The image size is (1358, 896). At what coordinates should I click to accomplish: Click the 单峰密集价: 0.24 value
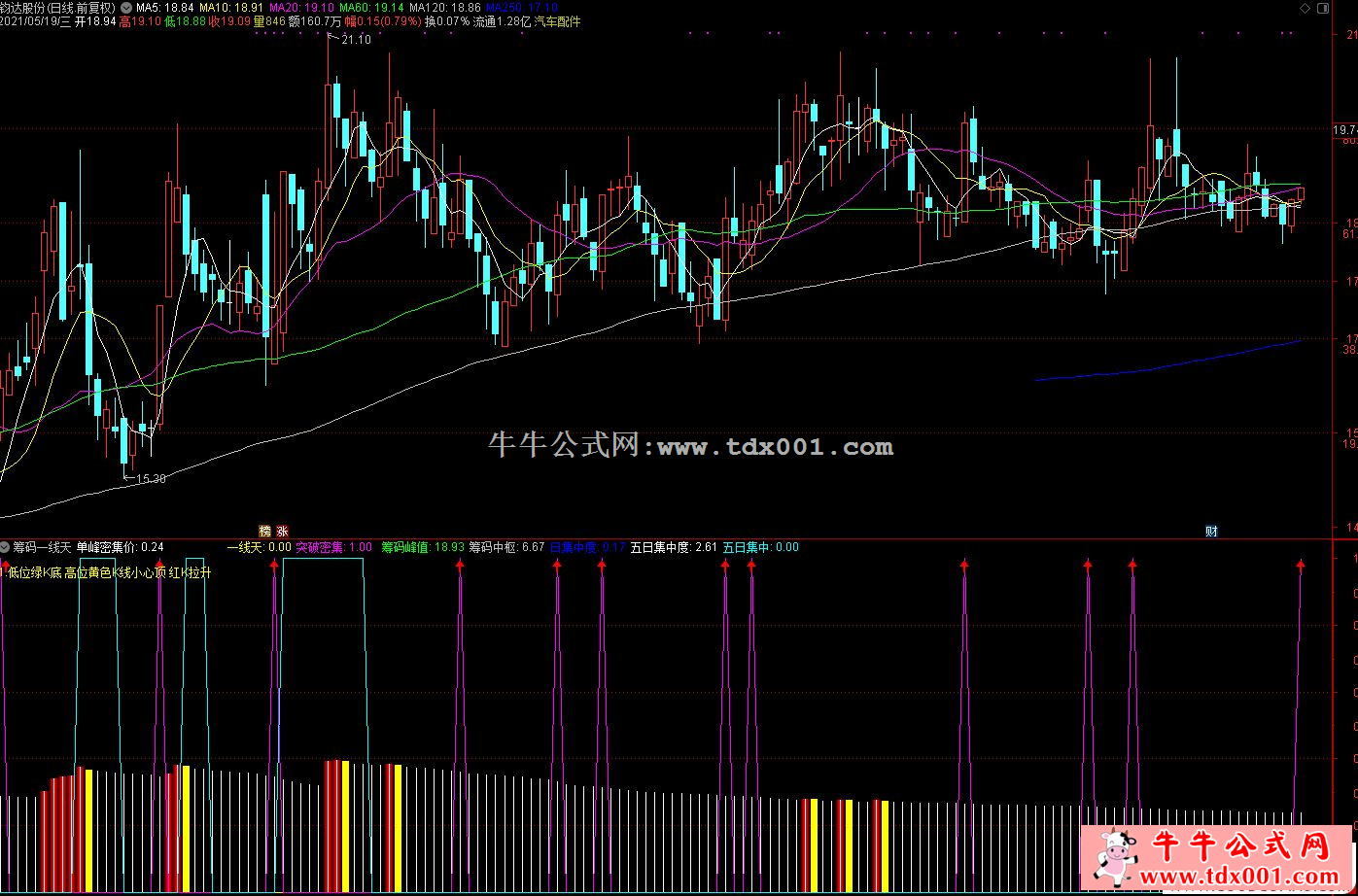tap(120, 547)
